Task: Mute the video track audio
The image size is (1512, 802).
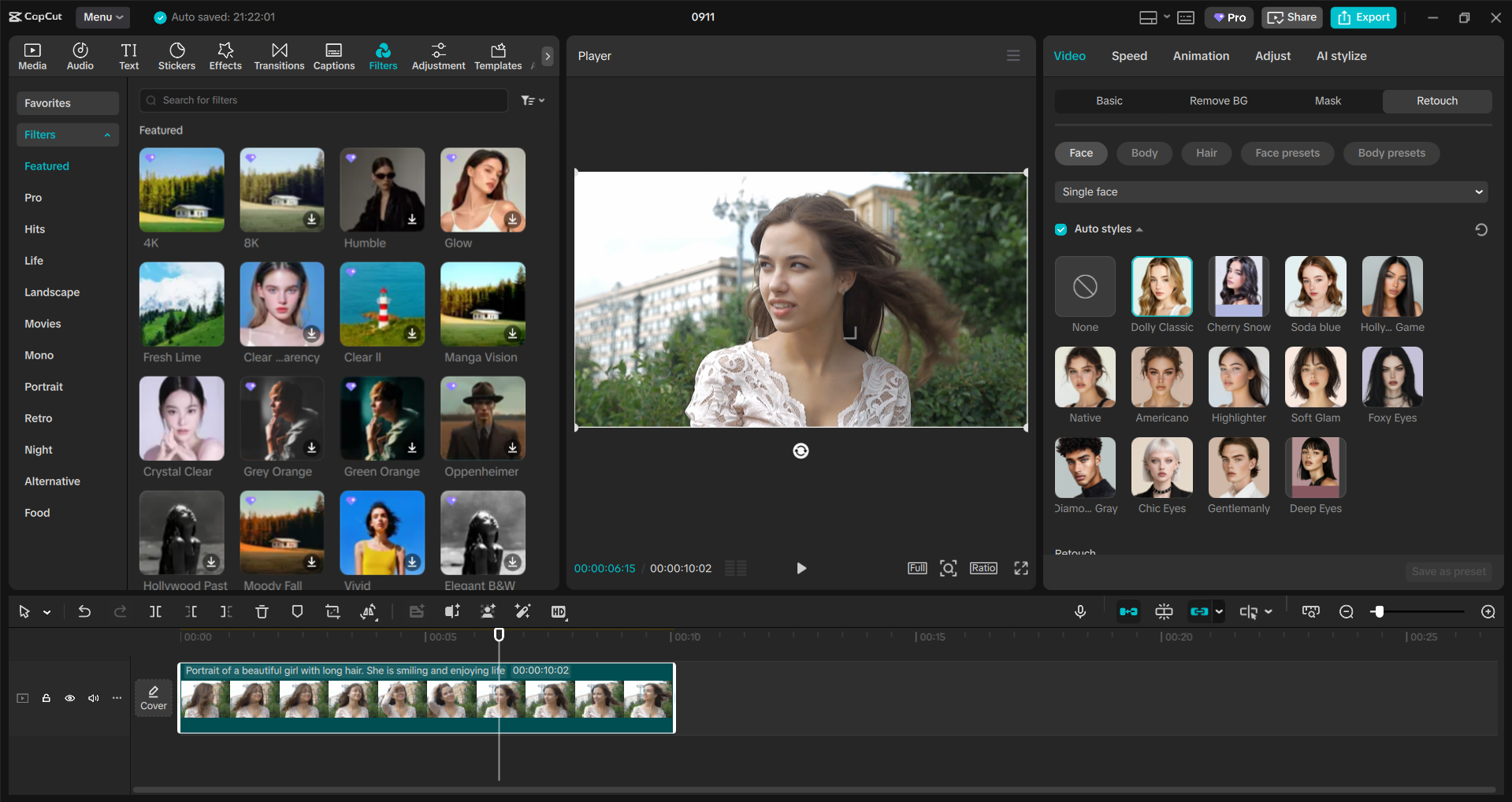Action: coord(93,698)
